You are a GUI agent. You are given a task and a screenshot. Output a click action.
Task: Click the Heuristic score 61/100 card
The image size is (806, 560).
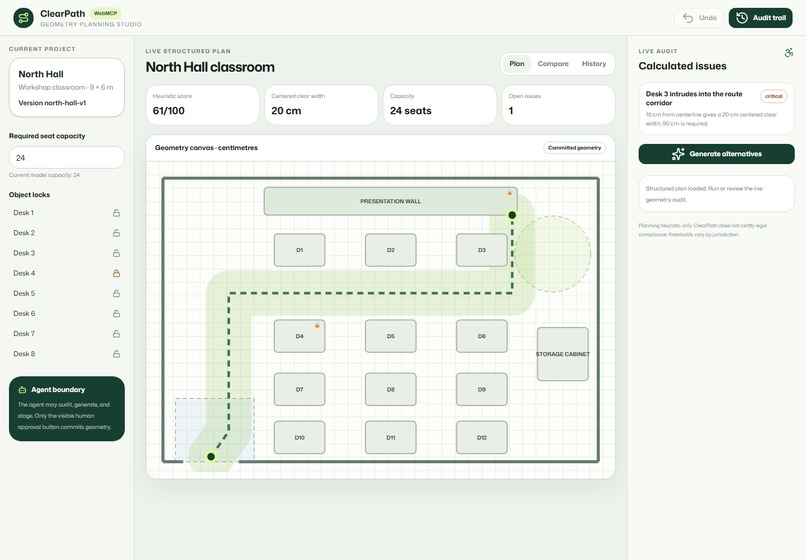coord(202,105)
